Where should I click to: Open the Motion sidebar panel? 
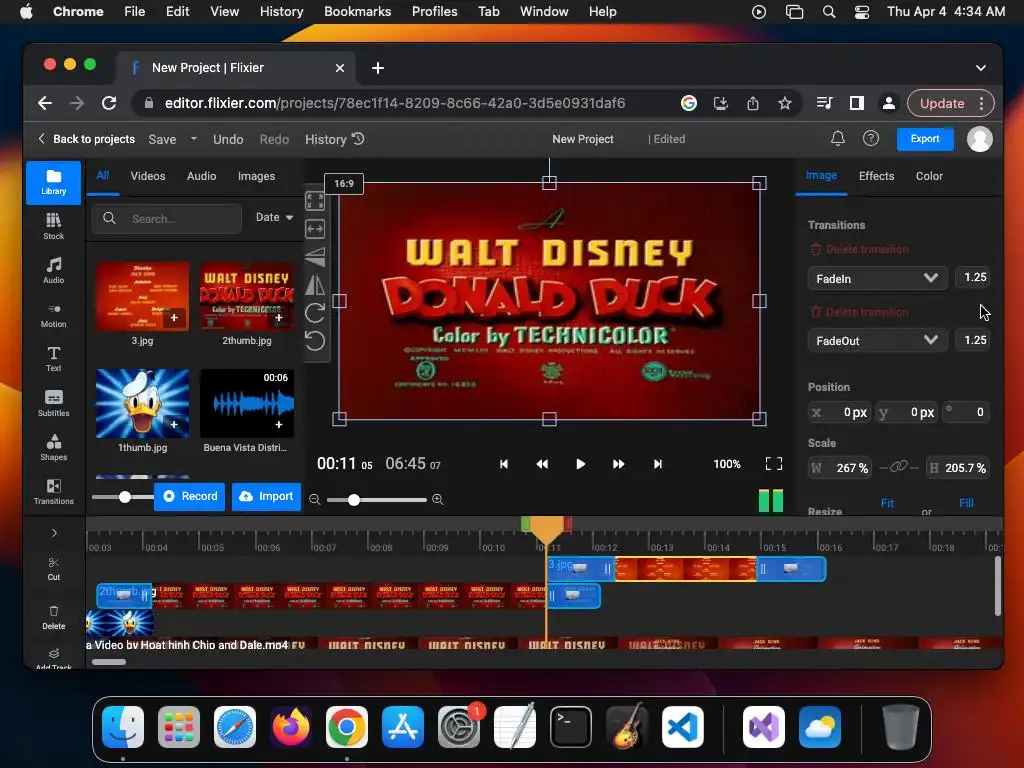coord(54,315)
